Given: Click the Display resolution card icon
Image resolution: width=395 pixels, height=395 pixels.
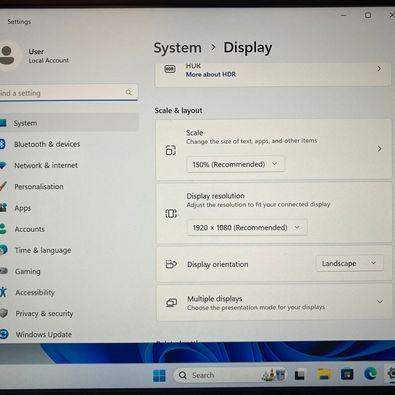Looking at the screenshot, I should 171,214.
